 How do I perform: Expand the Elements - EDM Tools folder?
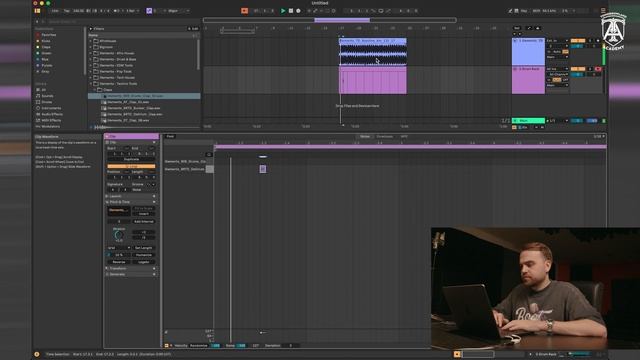tap(91, 65)
